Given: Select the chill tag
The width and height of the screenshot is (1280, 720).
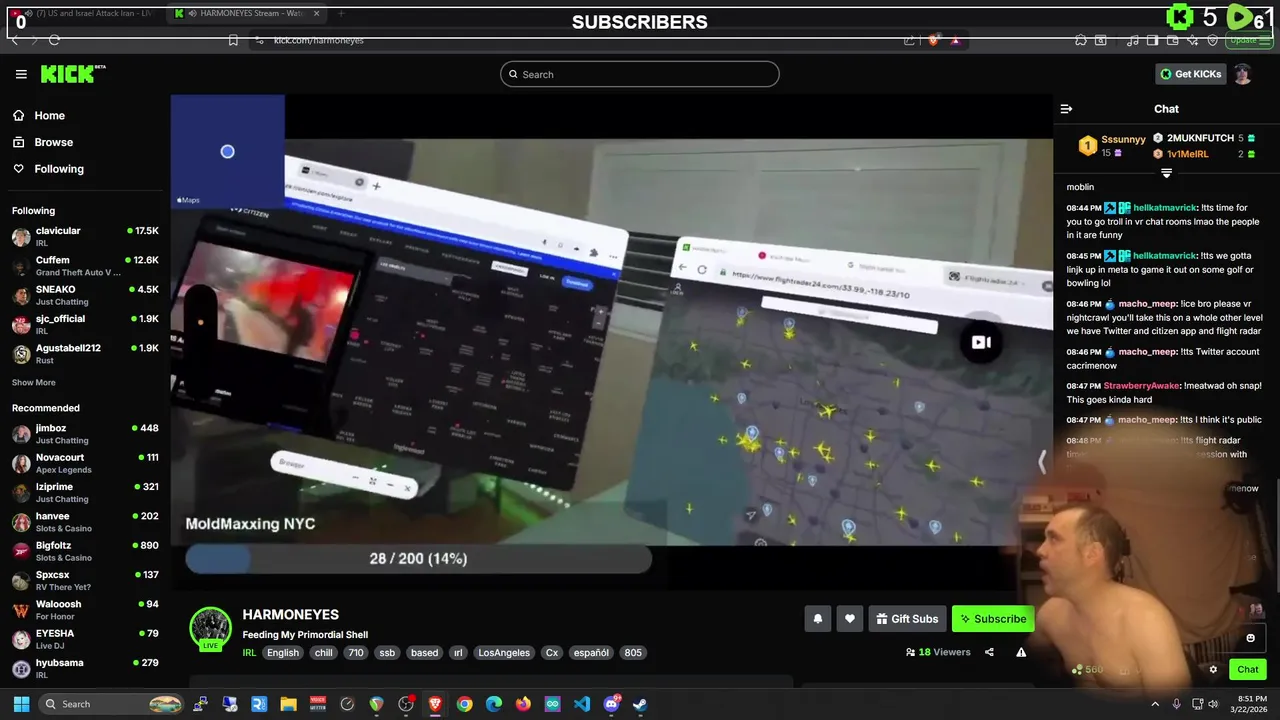Looking at the screenshot, I should 323,652.
